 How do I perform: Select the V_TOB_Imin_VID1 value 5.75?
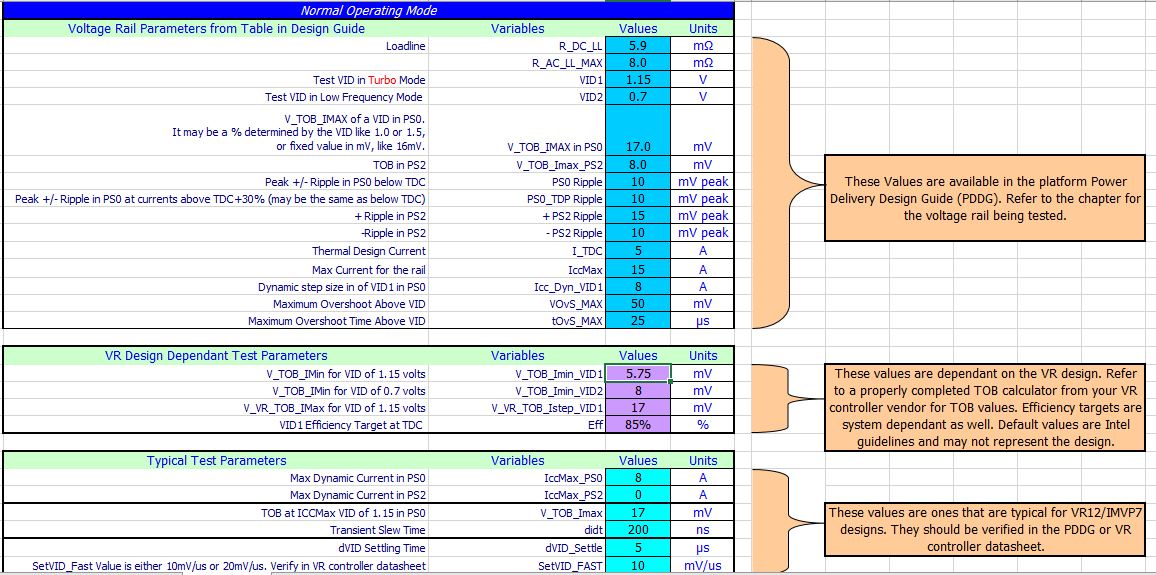637,373
